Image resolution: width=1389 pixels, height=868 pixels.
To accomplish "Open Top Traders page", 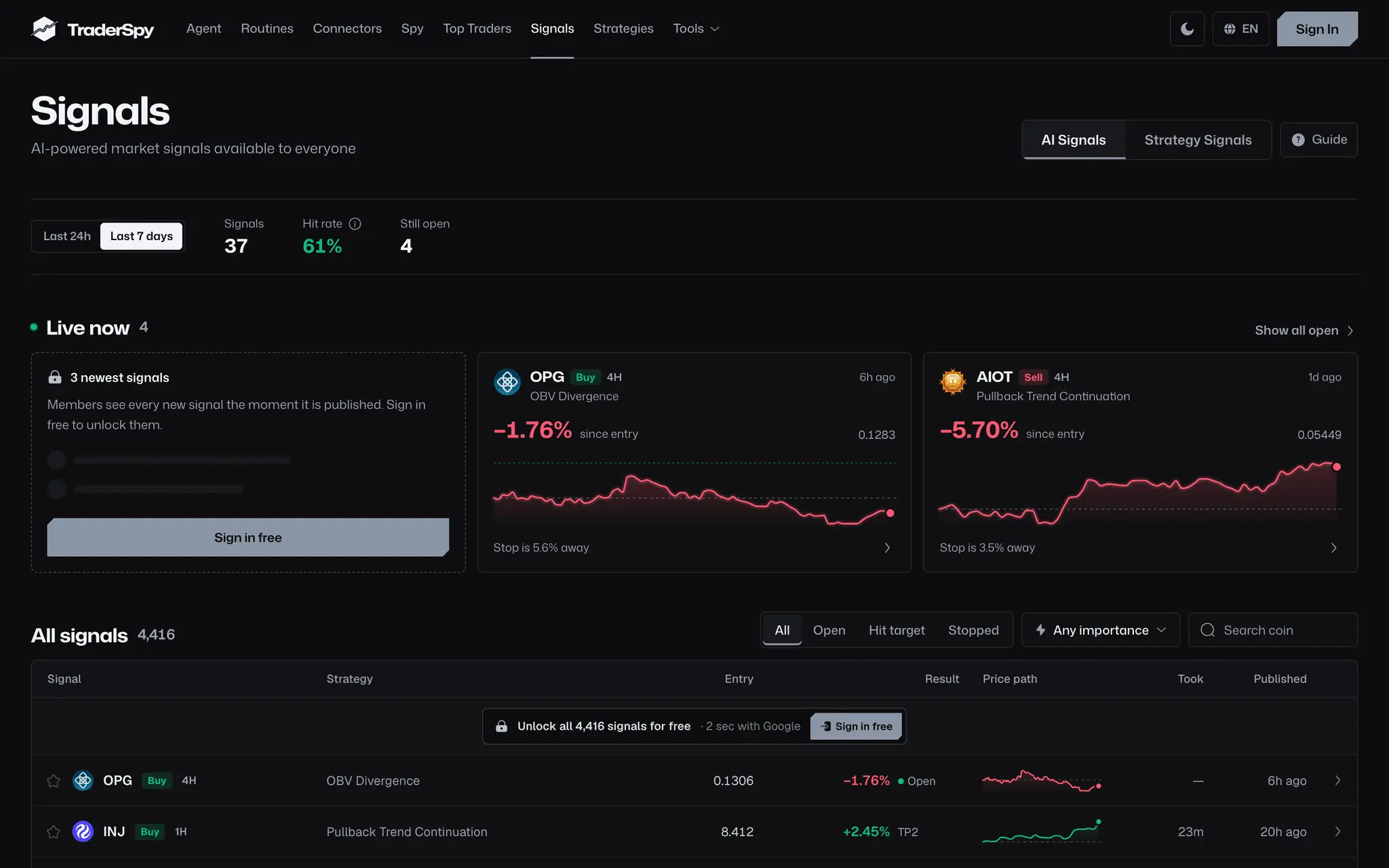I will coord(477,28).
